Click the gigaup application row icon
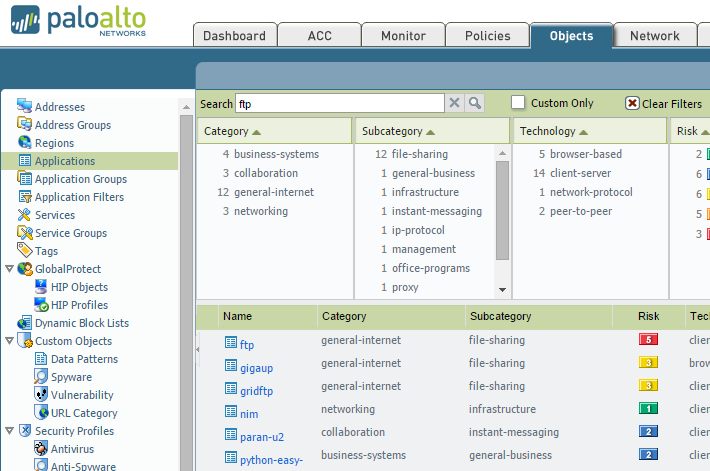Image resolution: width=710 pixels, height=471 pixels. point(231,365)
